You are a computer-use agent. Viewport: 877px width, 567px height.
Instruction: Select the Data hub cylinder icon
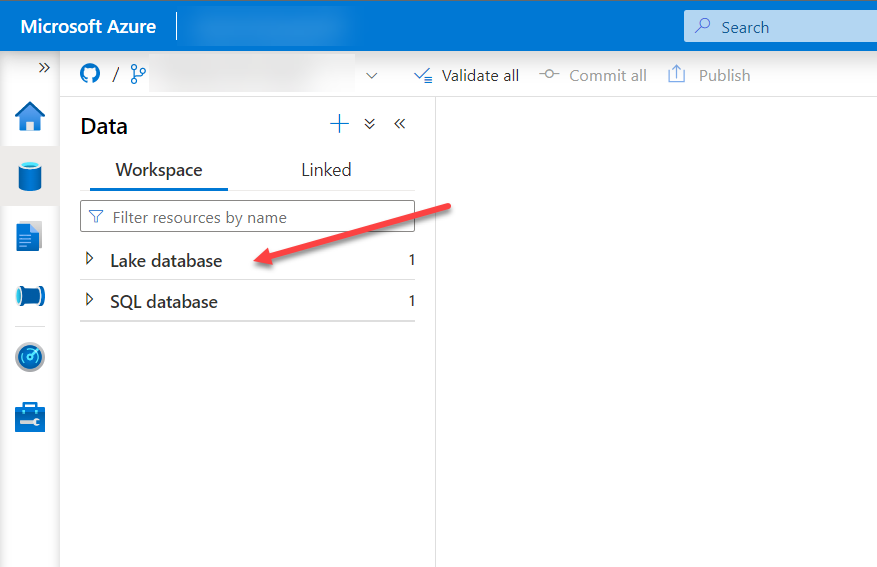[30, 177]
